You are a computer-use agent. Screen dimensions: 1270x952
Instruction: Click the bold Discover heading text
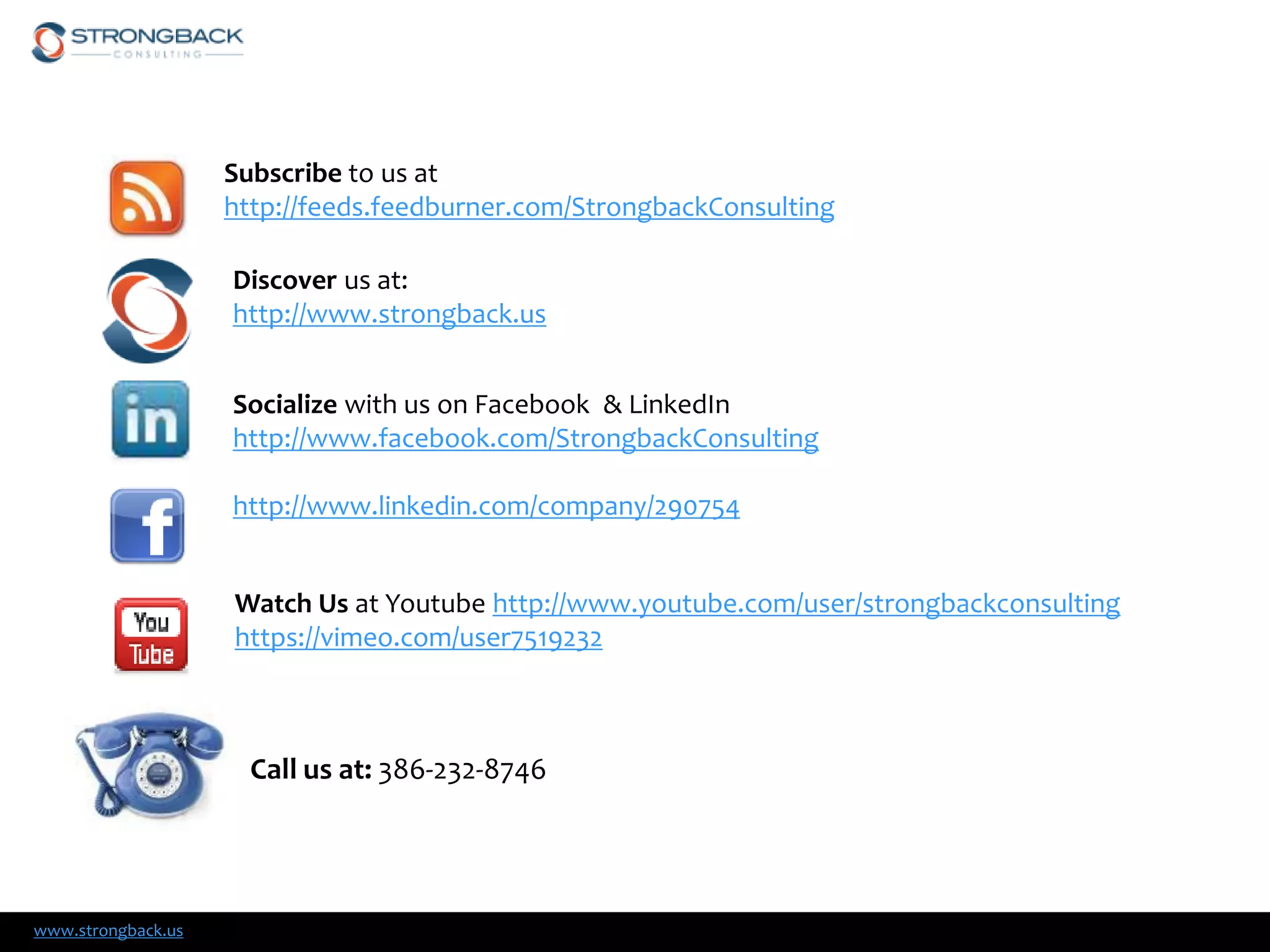pos(285,281)
